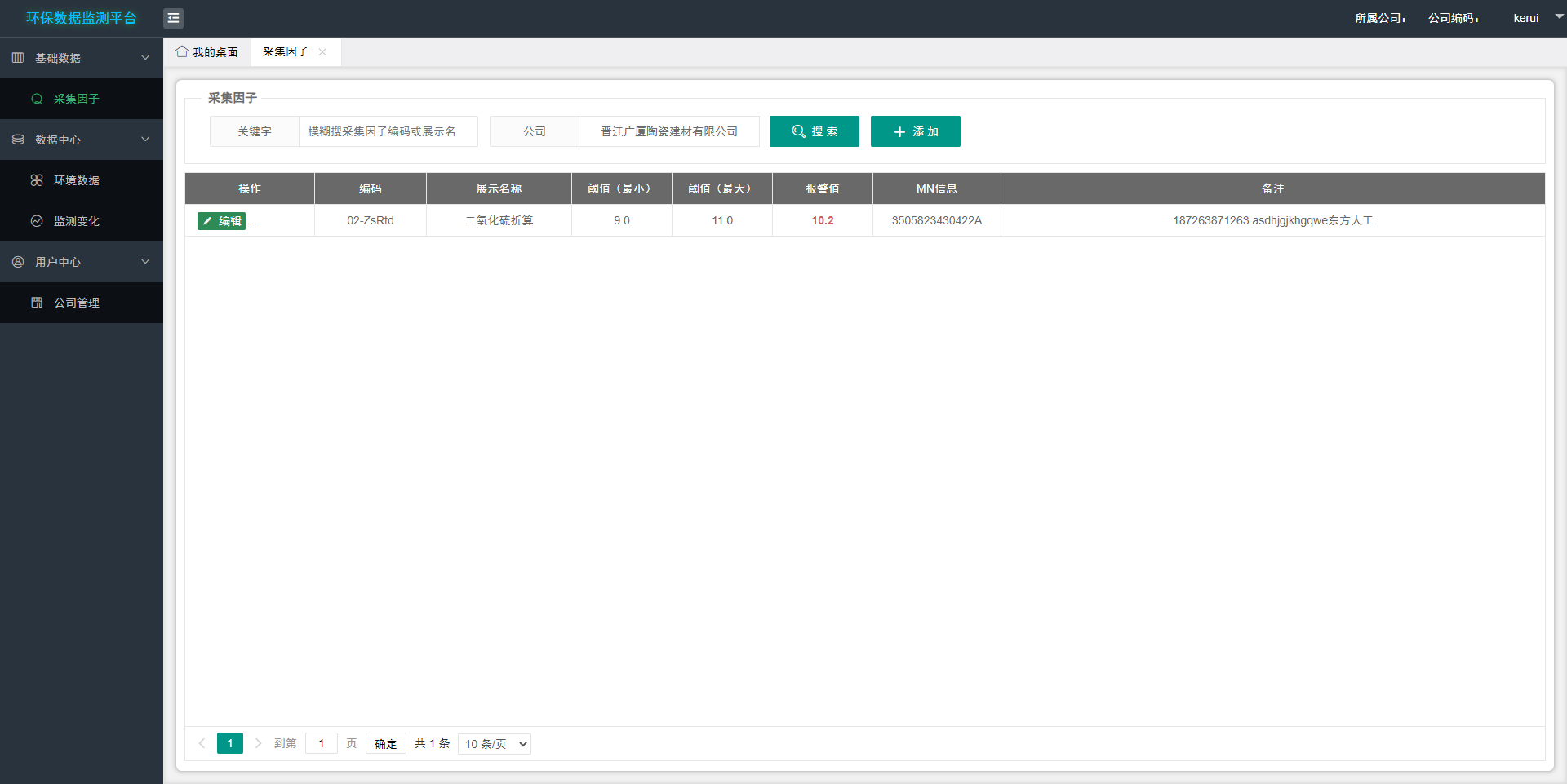Open 环境数据 from the sidebar
Image resolution: width=1567 pixels, height=784 pixels.
[x=76, y=180]
